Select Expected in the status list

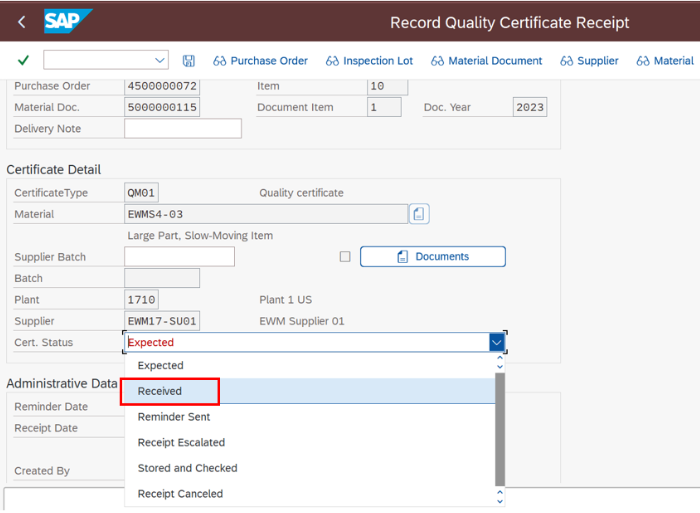tap(310, 365)
